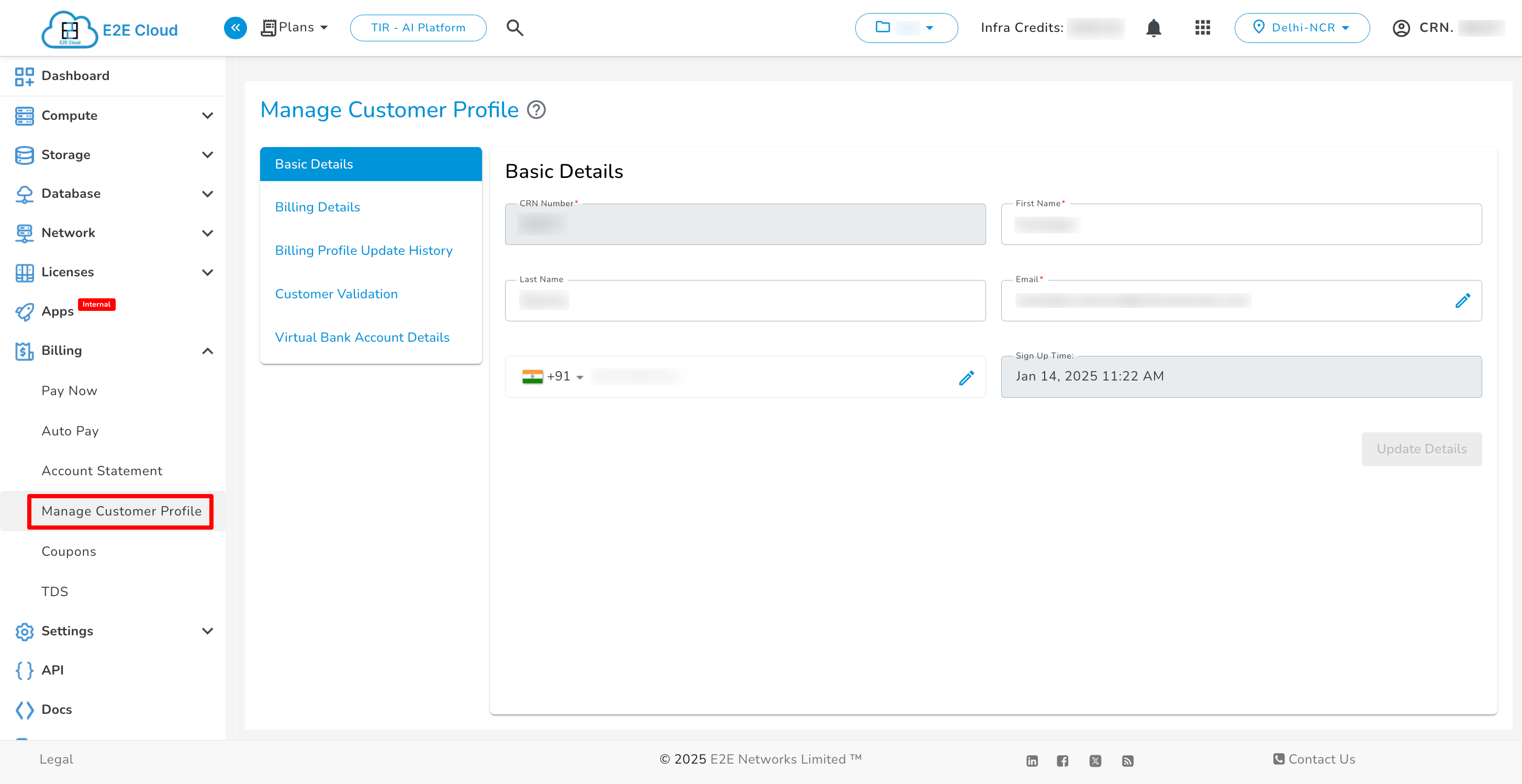Click the Compute server icon
Image resolution: width=1522 pixels, height=784 pixels.
click(x=24, y=116)
